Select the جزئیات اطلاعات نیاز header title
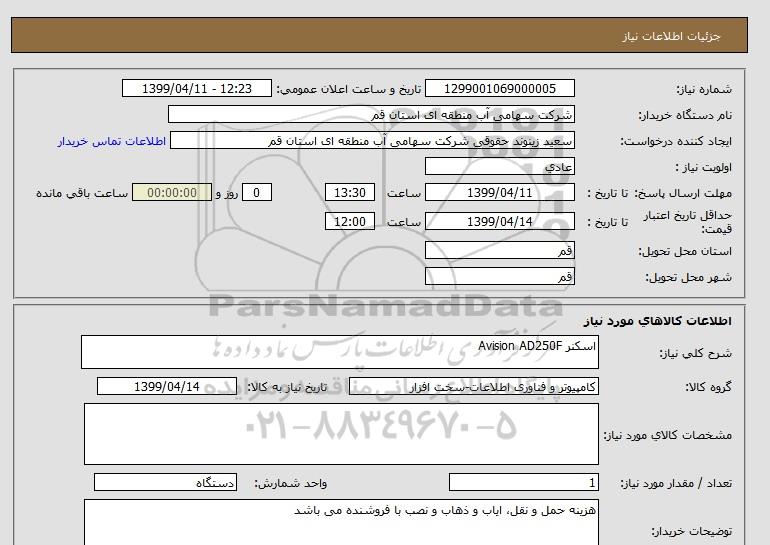Screen dimensions: 770x545 (x=671, y=36)
